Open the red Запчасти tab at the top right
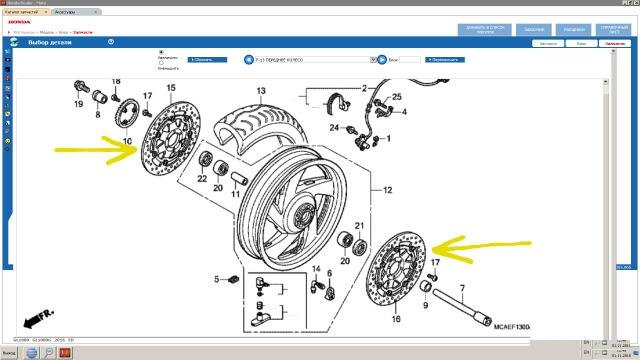The height and width of the screenshot is (360, 640). click(x=615, y=43)
